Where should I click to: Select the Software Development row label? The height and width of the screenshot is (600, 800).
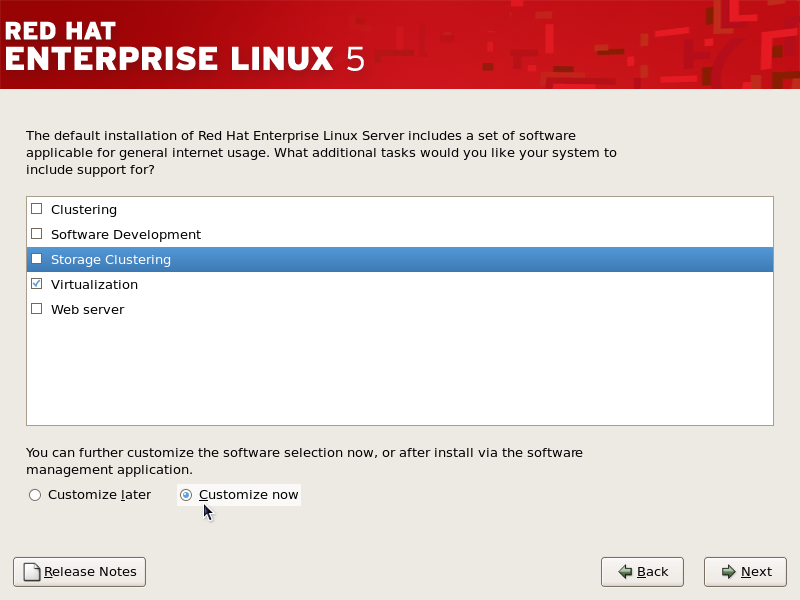126,235
